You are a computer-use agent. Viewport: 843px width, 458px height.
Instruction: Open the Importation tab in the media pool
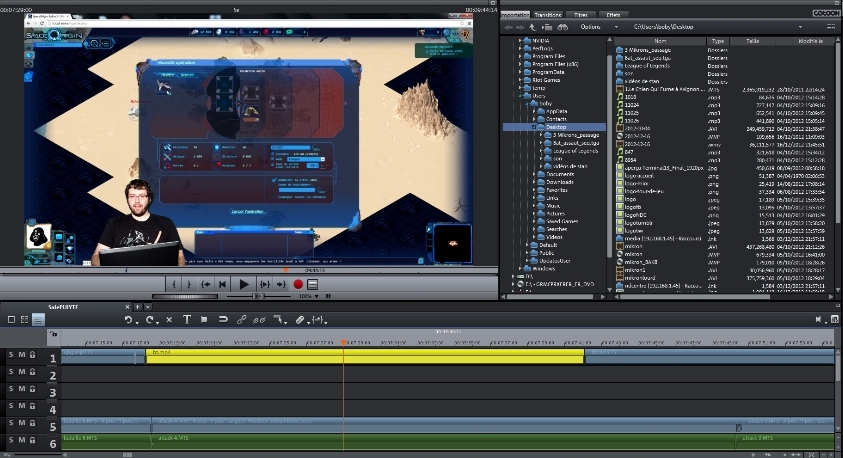[x=515, y=15]
